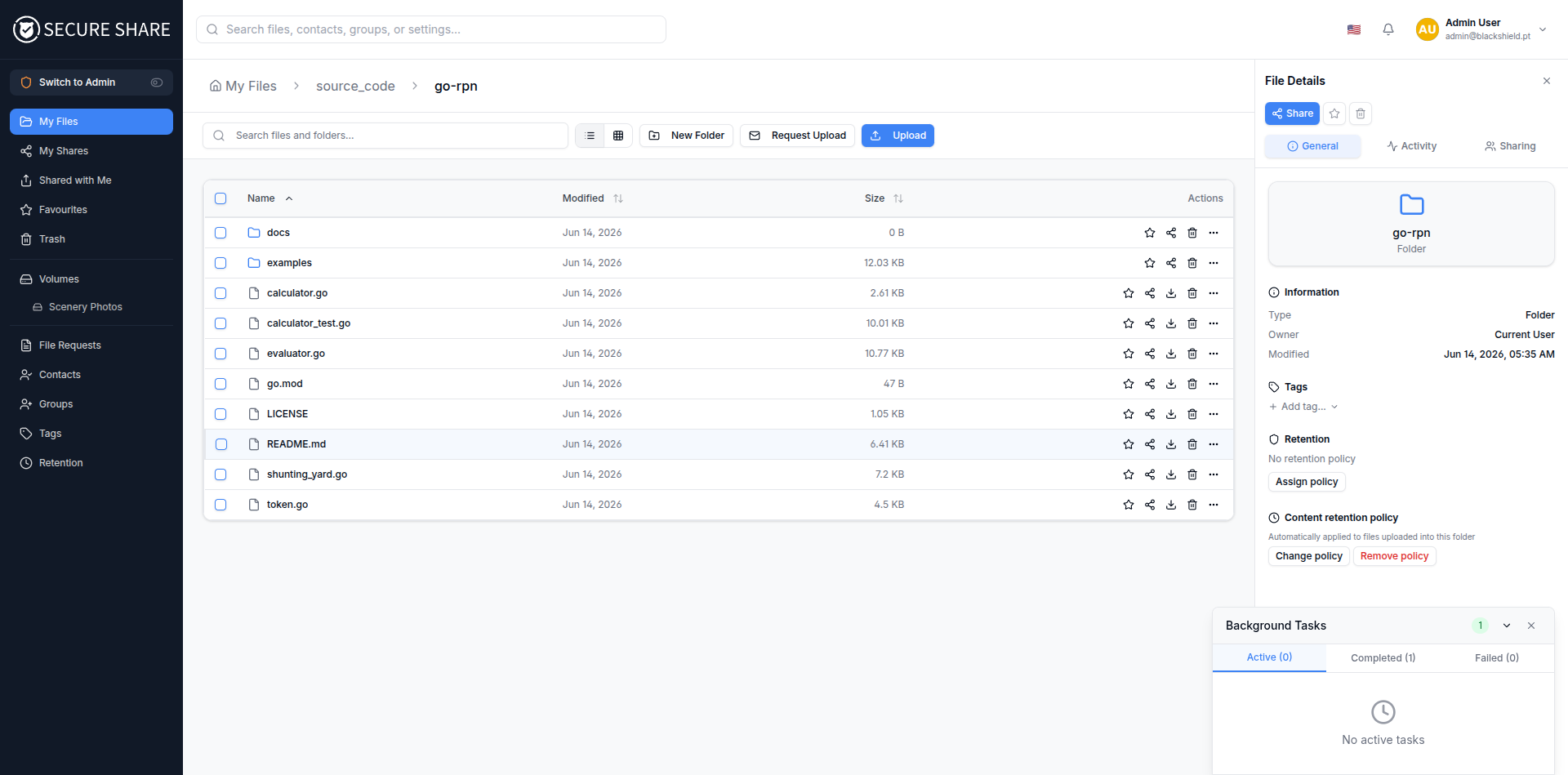
Task: Check the docs folder checkbox
Action: (x=220, y=233)
